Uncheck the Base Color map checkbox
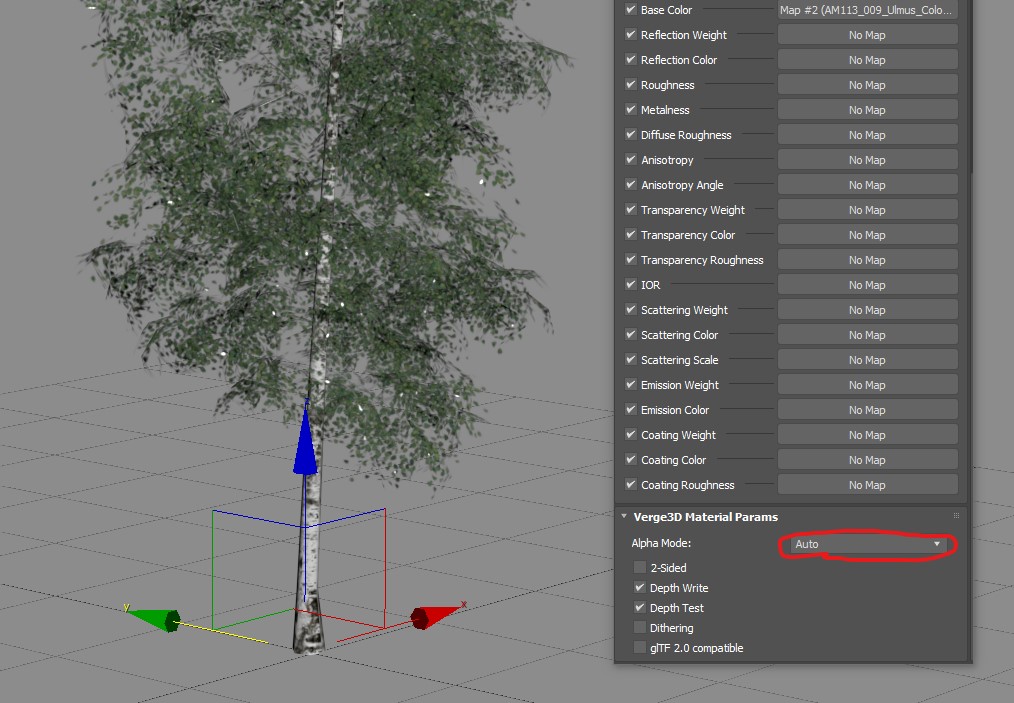The width and height of the screenshot is (1014, 703). pyautogui.click(x=631, y=10)
